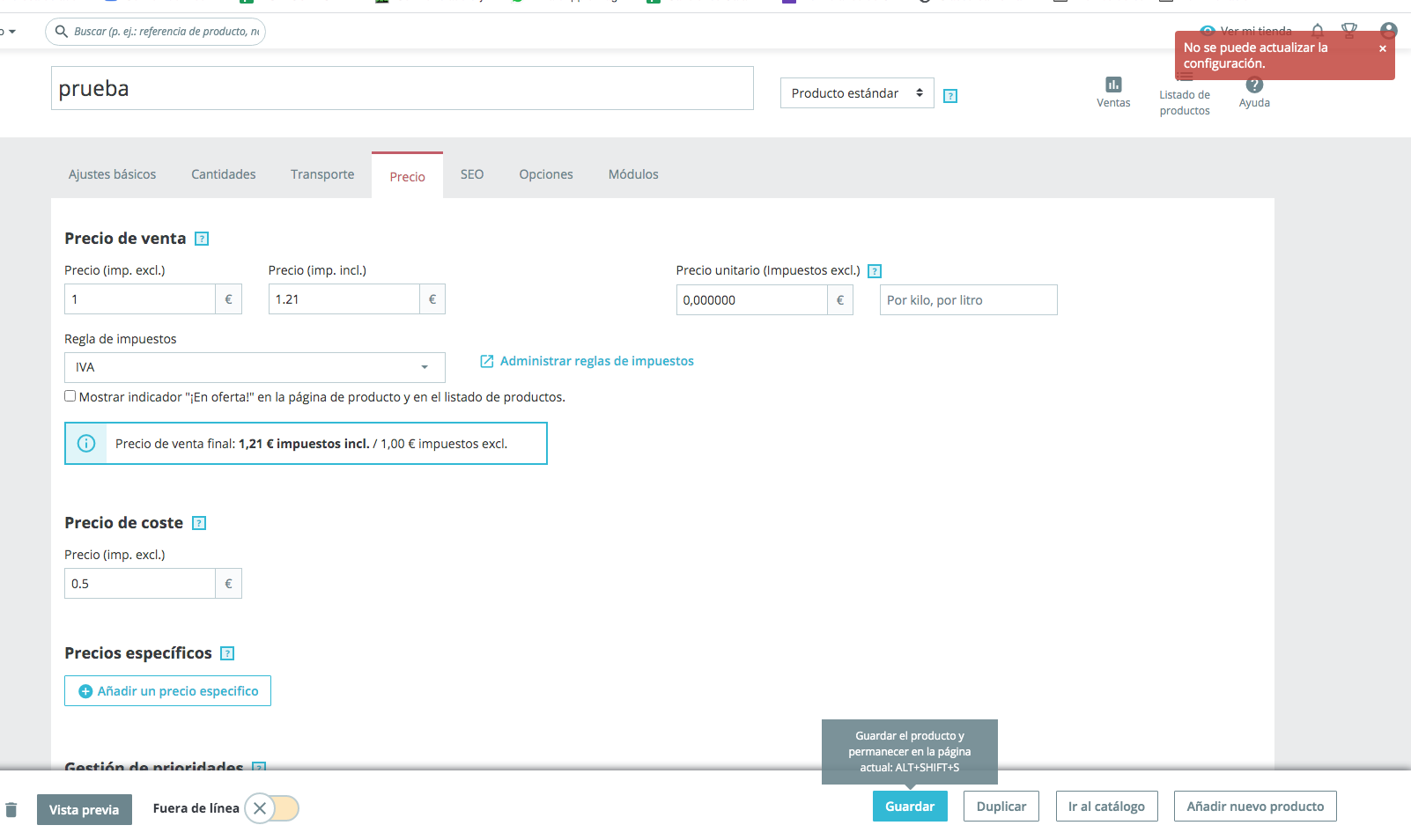
Task: Switch to the Transporte tab
Action: point(322,174)
